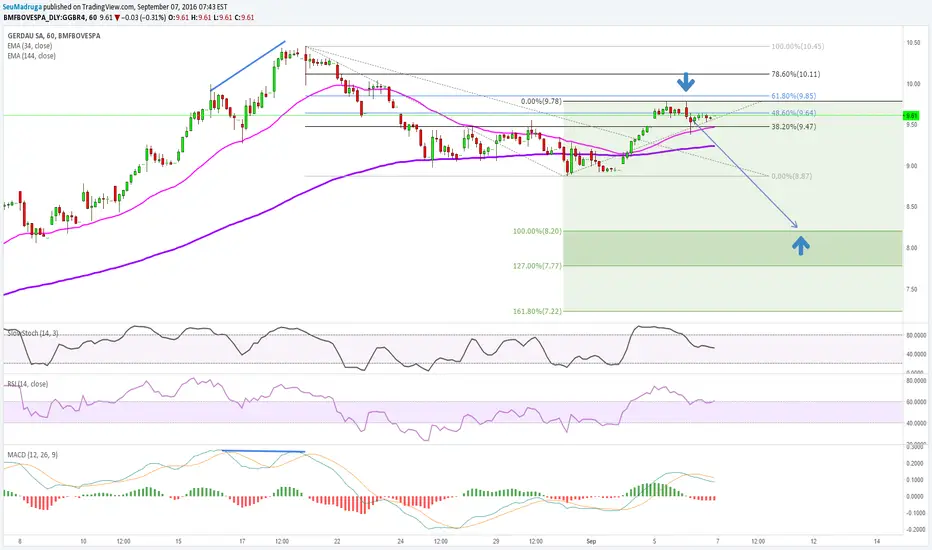
Task: Click the C:9.61 close price value
Action: (x=244, y=18)
